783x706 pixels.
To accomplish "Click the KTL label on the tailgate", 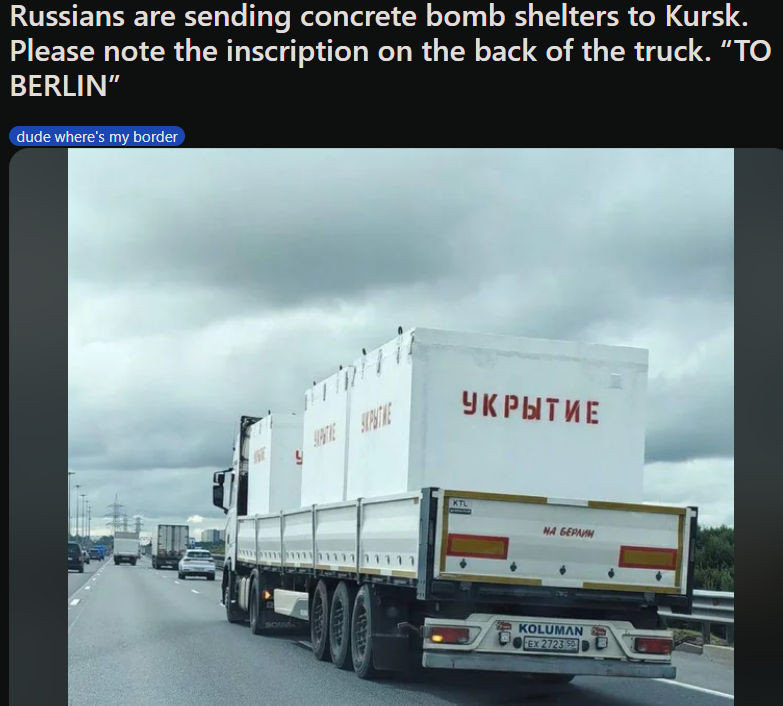I will click(x=459, y=504).
